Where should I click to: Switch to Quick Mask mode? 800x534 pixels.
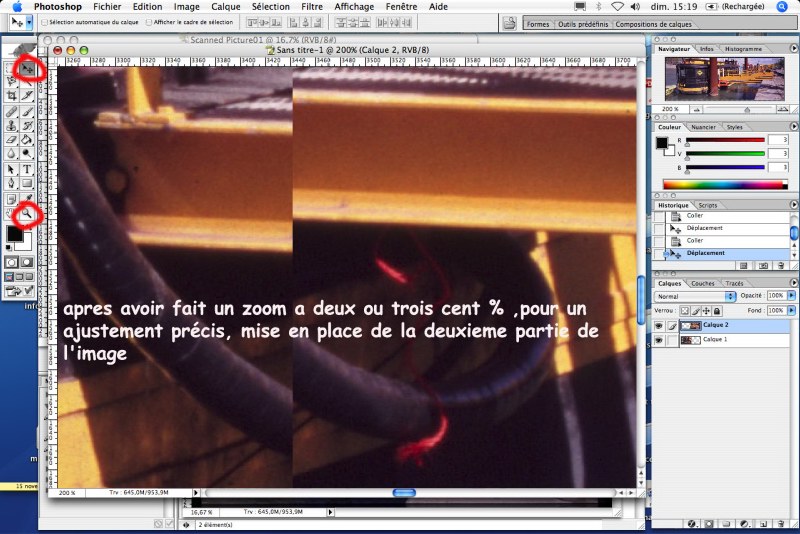[x=27, y=262]
